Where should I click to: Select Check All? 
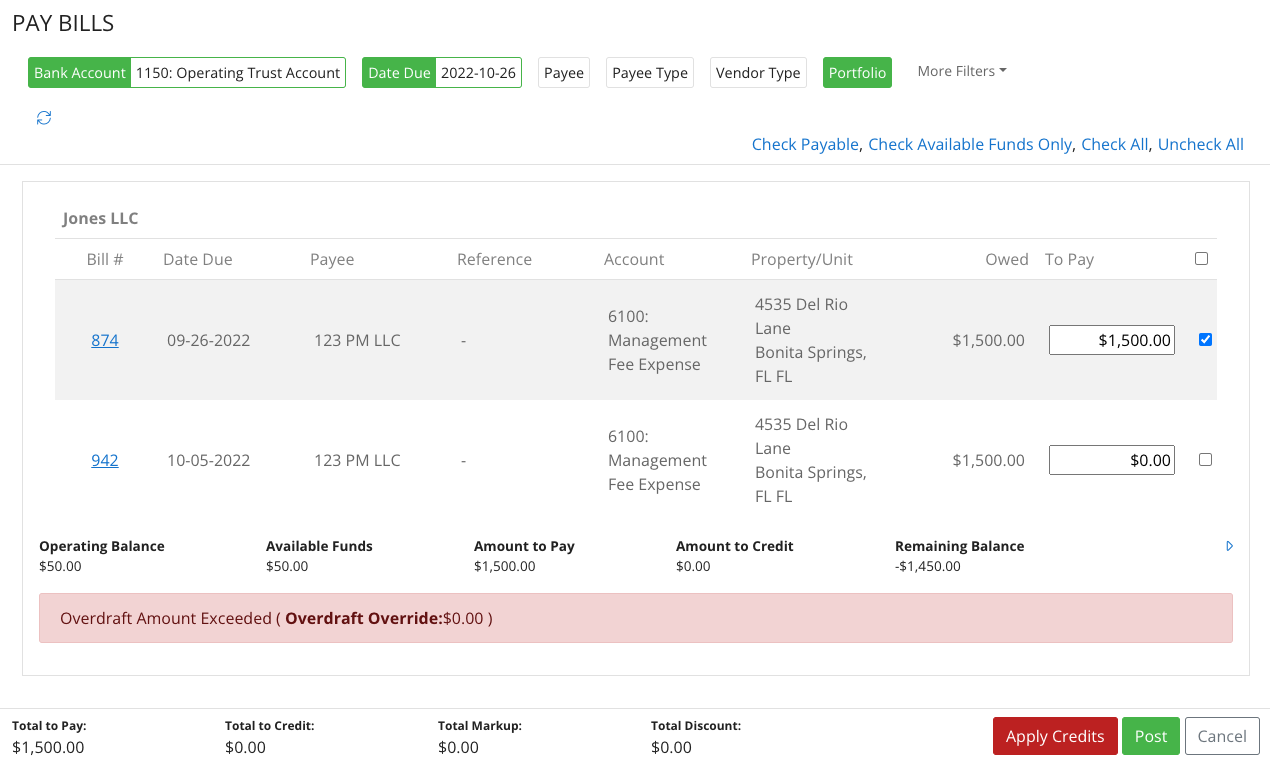click(1114, 144)
